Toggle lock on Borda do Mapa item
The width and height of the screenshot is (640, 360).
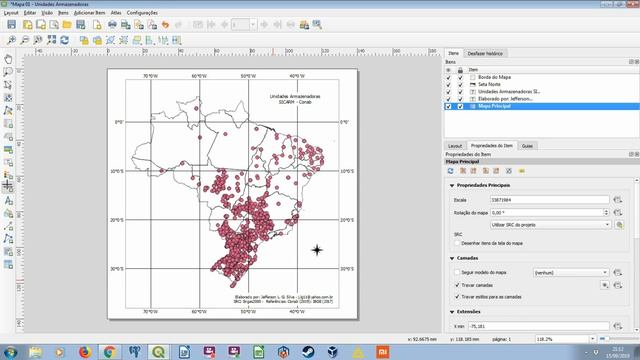pos(460,77)
